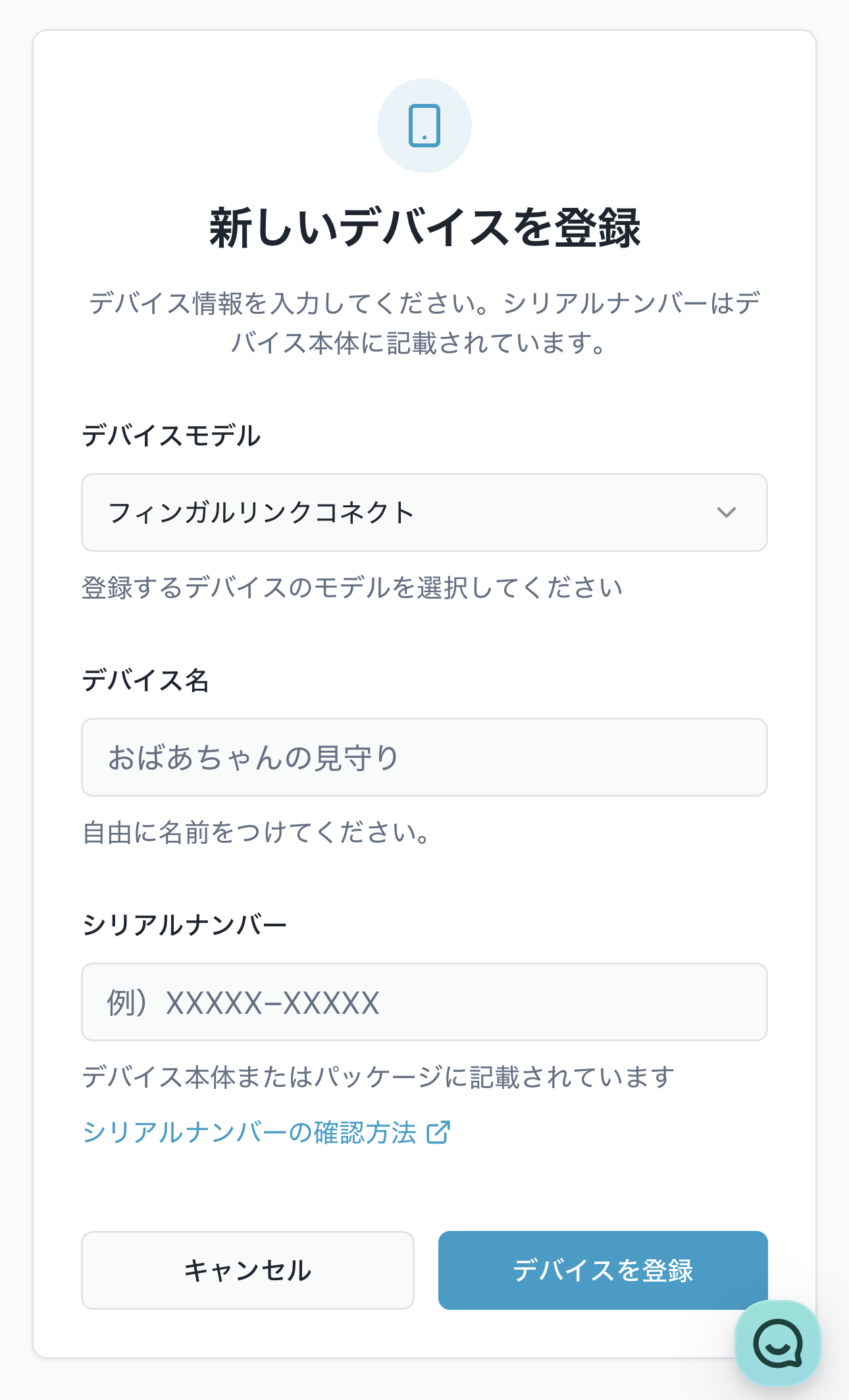This screenshot has width=849, height=1400.
Task: Click the tablet device icon at top
Action: pyautogui.click(x=424, y=126)
